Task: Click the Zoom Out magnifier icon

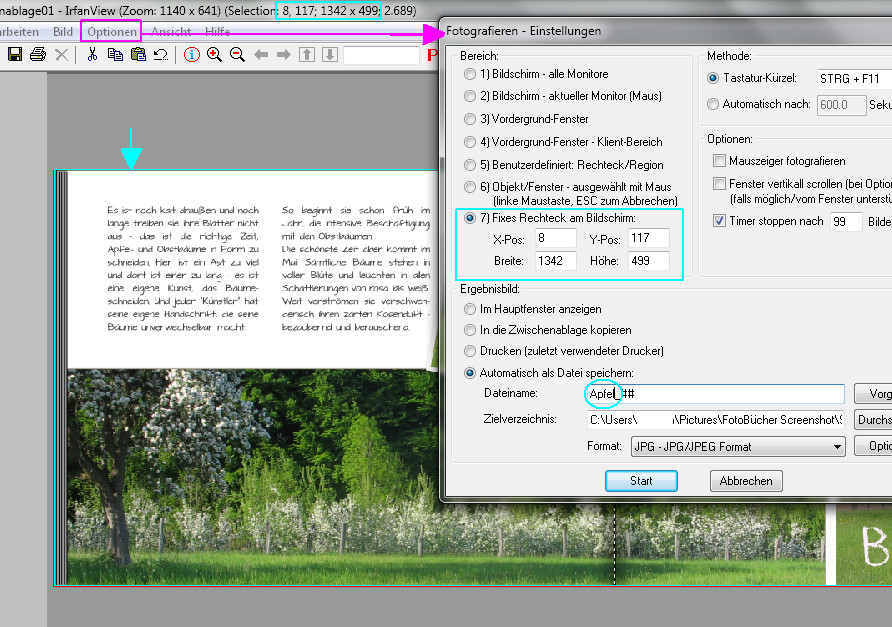Action: coord(237,55)
